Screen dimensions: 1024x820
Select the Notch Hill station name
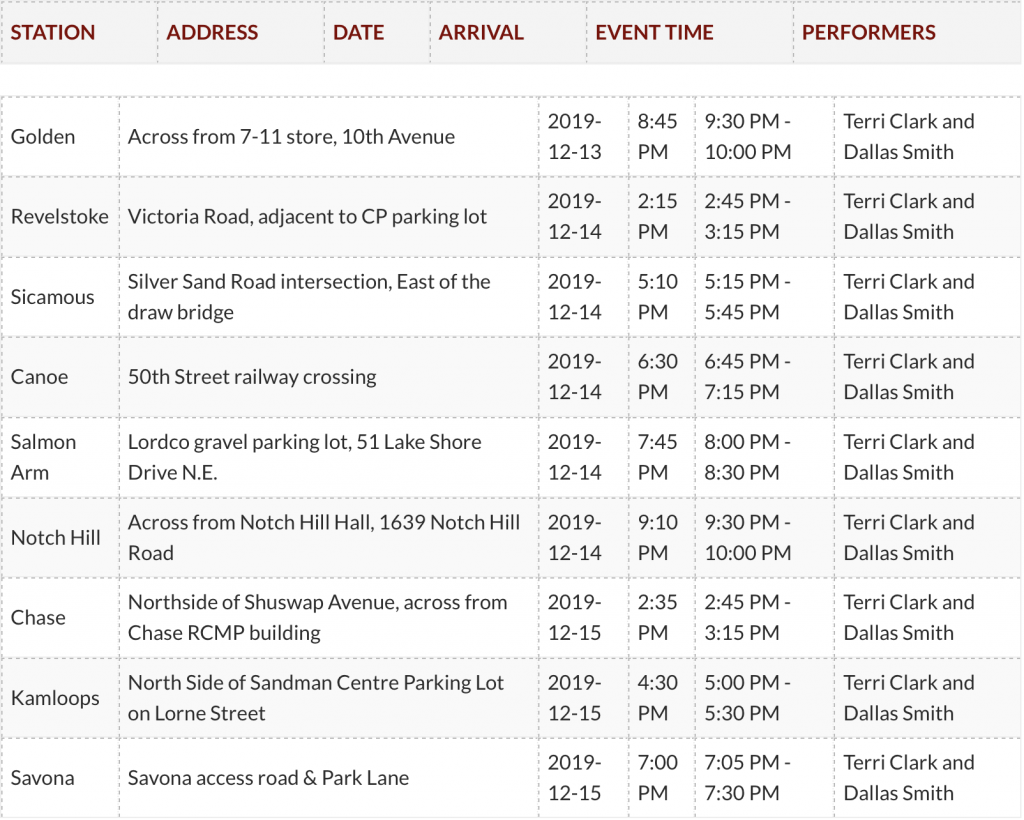[56, 537]
